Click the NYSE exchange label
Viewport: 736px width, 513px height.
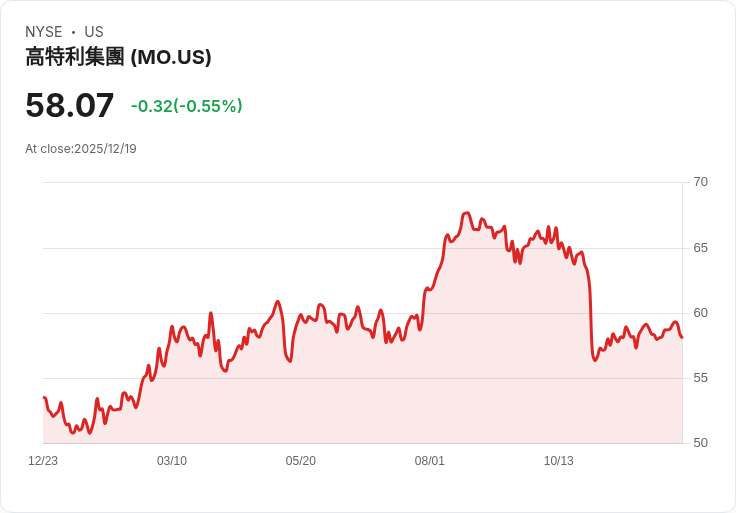[43, 32]
